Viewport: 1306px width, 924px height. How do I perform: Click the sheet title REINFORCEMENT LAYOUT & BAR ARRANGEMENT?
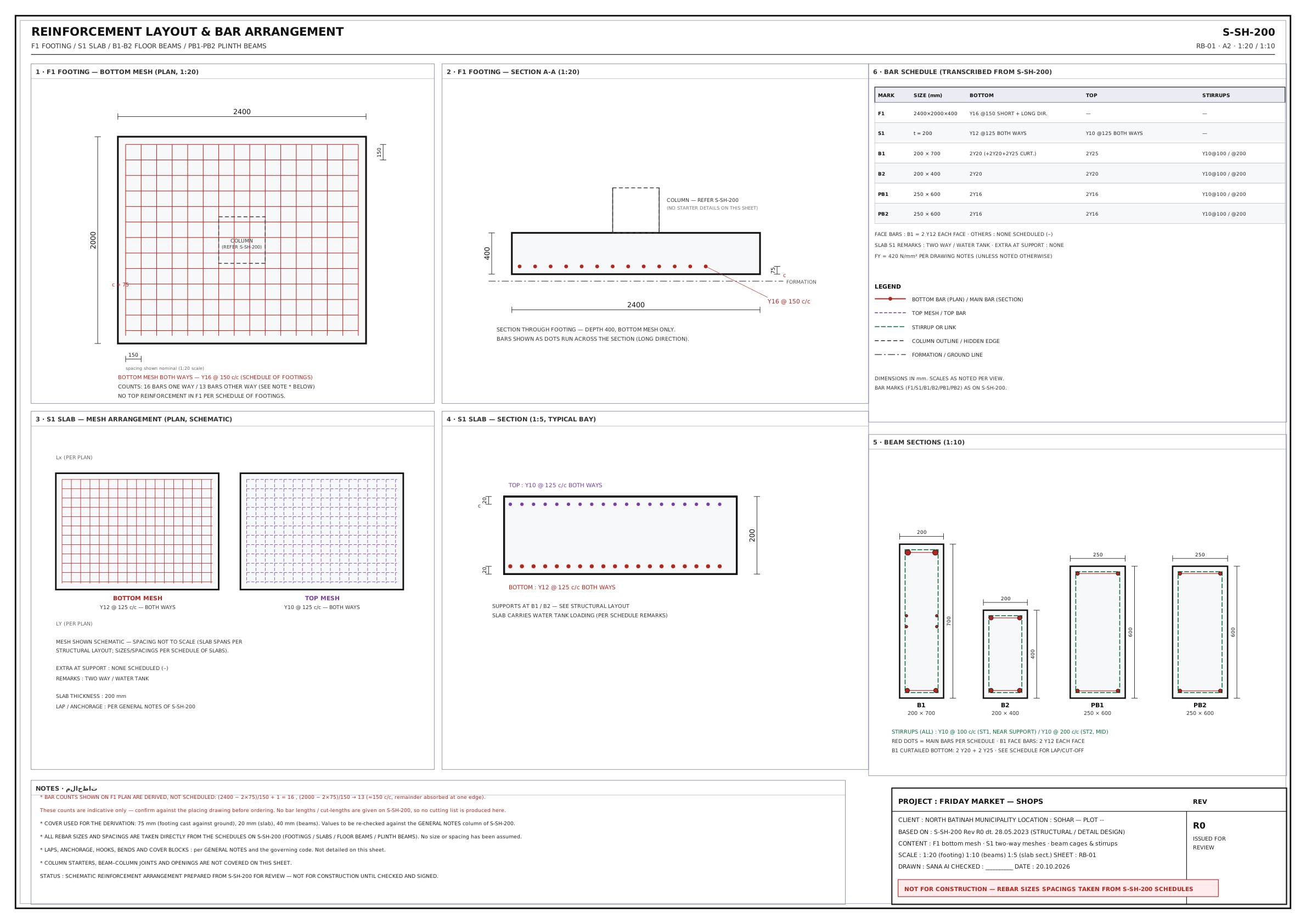pos(187,32)
